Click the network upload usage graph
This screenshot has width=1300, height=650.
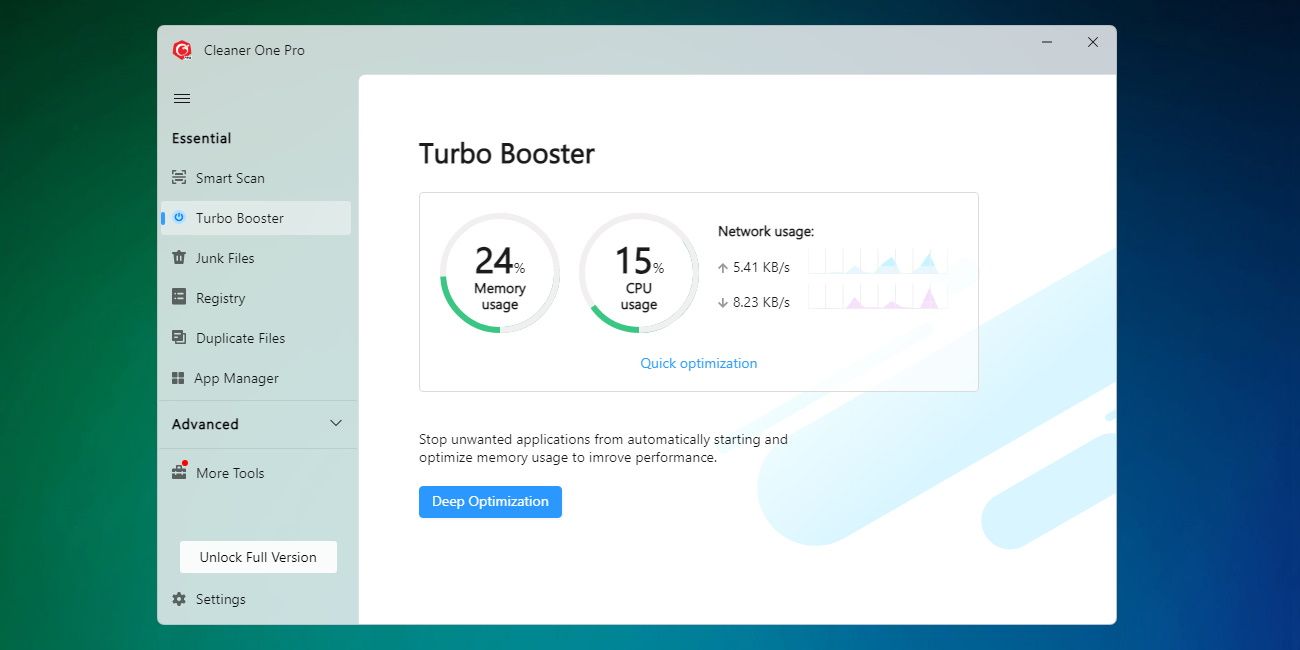tap(877, 262)
